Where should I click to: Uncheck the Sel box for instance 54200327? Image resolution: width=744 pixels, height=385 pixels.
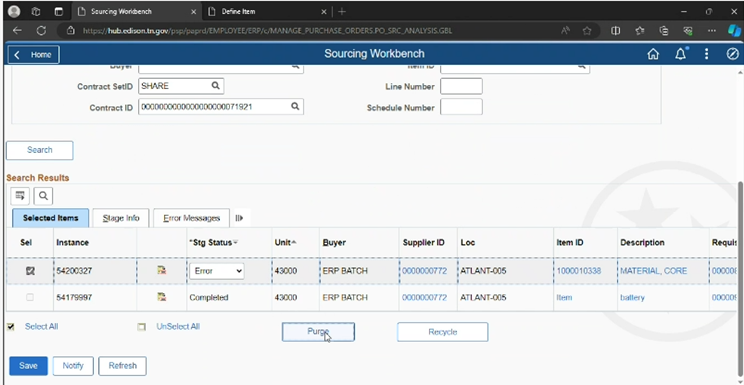point(30,271)
